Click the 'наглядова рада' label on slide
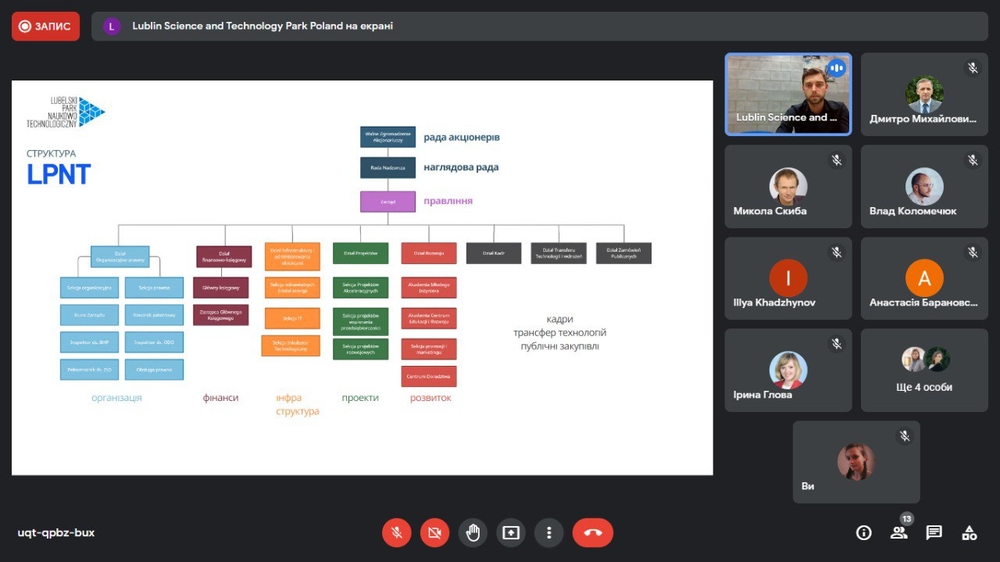This screenshot has width=1000, height=562. [x=461, y=167]
